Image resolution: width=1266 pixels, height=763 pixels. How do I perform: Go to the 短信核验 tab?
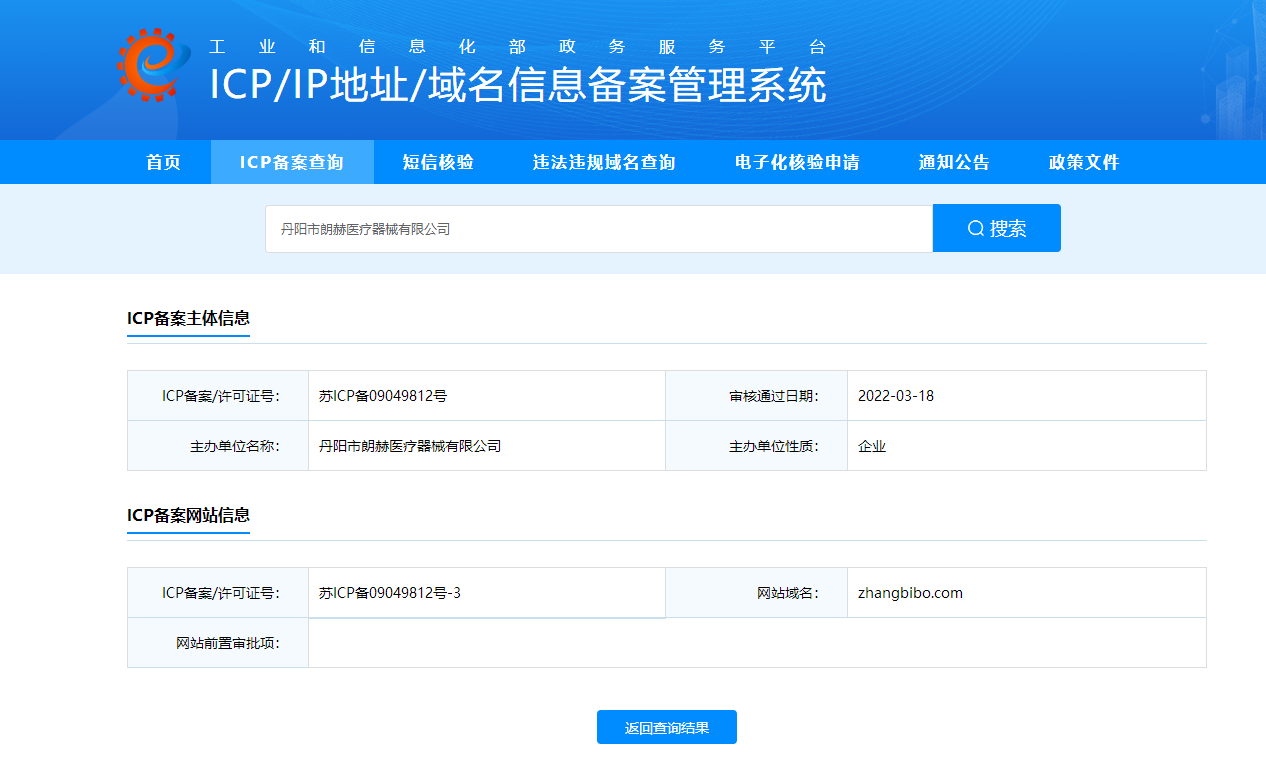pos(438,162)
